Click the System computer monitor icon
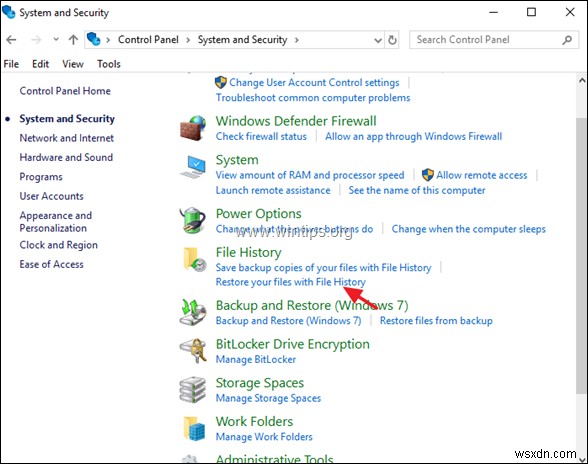 click(x=193, y=168)
